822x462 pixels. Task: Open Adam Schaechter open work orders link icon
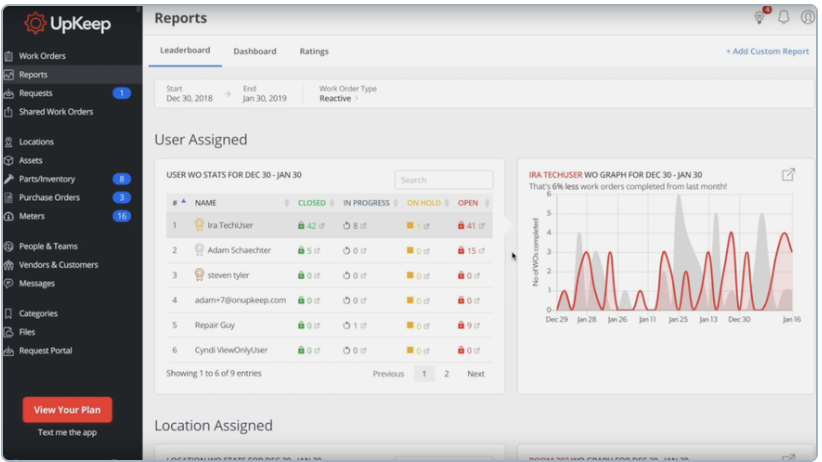[481, 251]
